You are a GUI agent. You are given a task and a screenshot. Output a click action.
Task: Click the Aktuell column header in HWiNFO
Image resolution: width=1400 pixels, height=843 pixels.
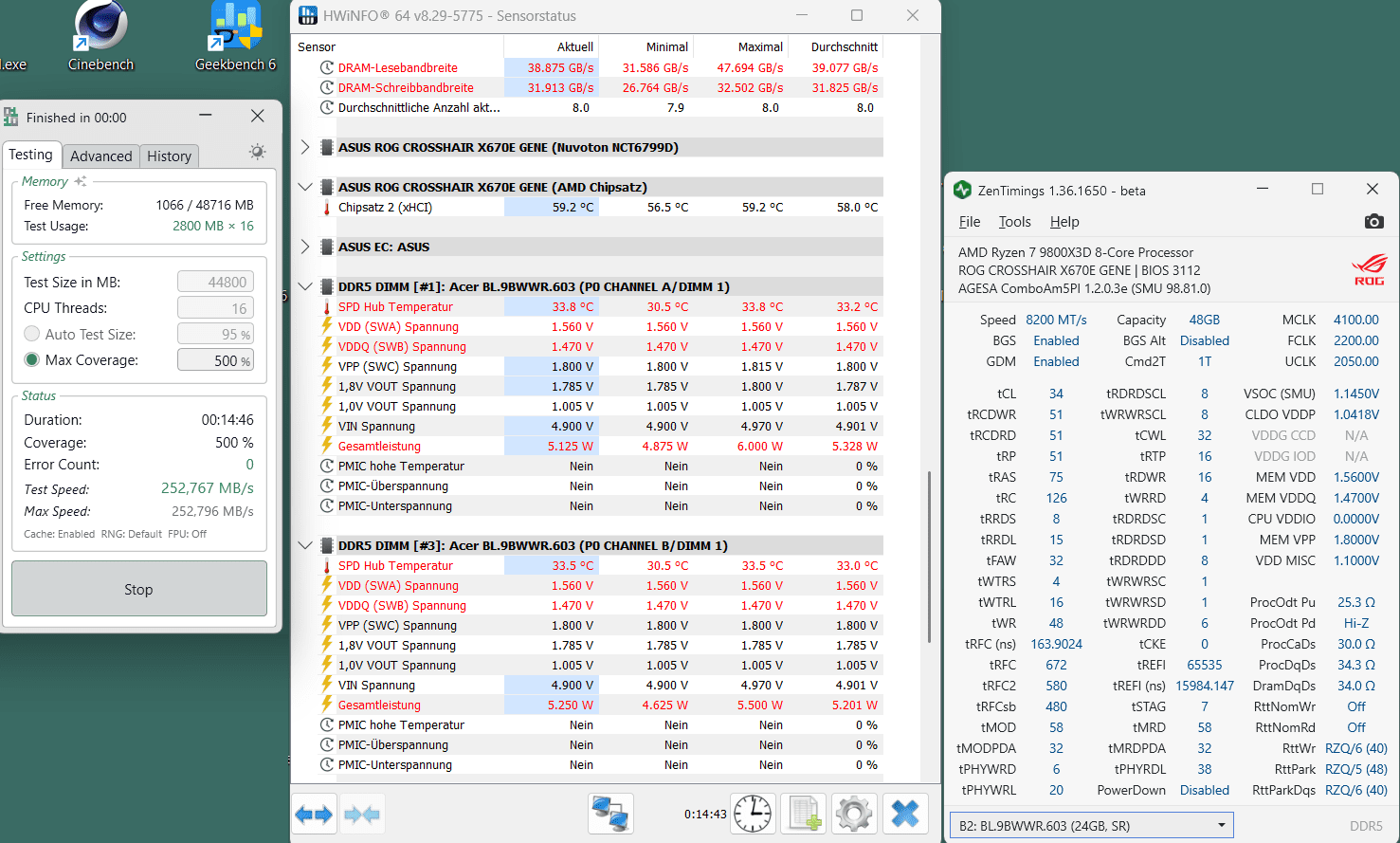click(x=552, y=46)
